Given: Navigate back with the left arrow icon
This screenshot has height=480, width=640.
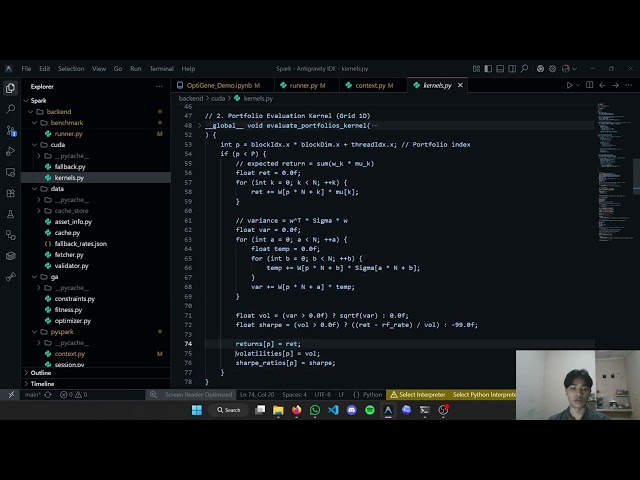Looking at the screenshot, I should pyautogui.click(x=602, y=85).
